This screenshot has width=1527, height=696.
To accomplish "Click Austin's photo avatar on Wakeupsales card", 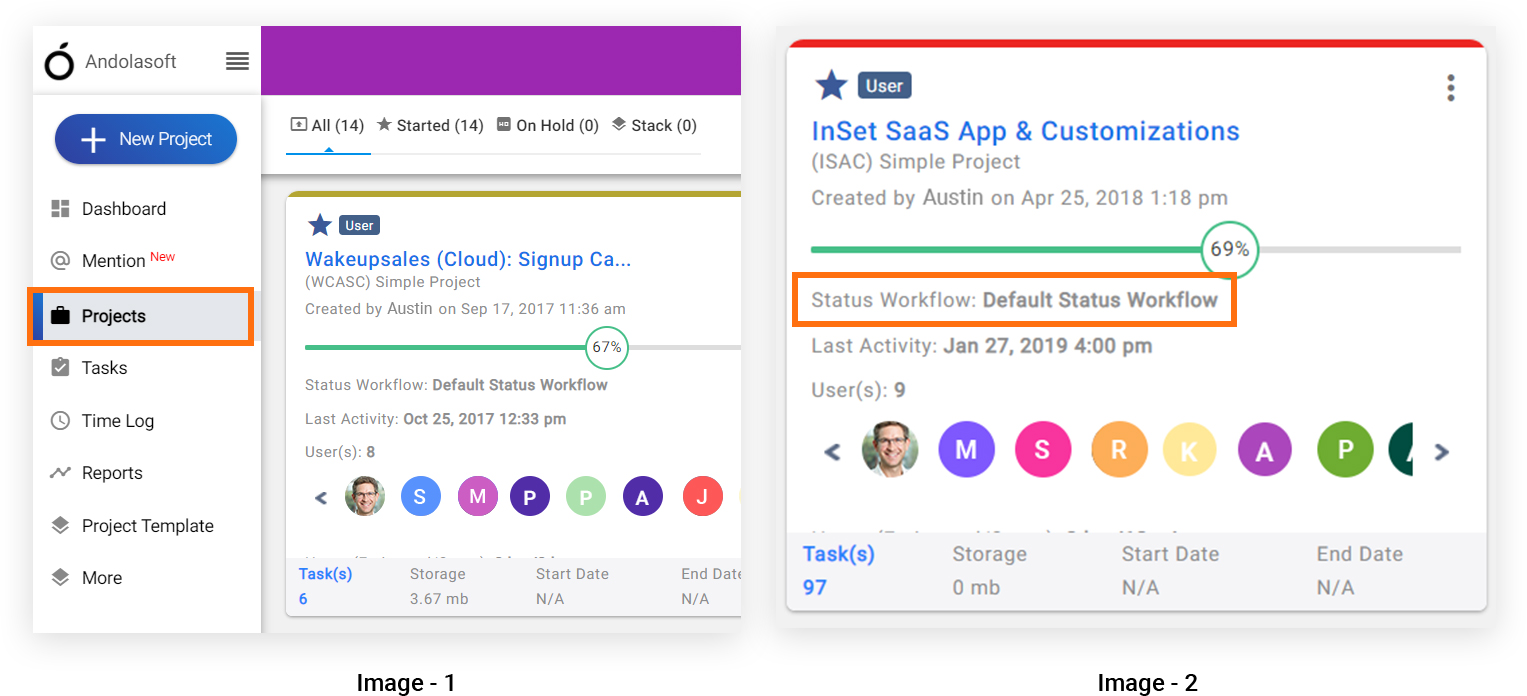I will click(365, 496).
